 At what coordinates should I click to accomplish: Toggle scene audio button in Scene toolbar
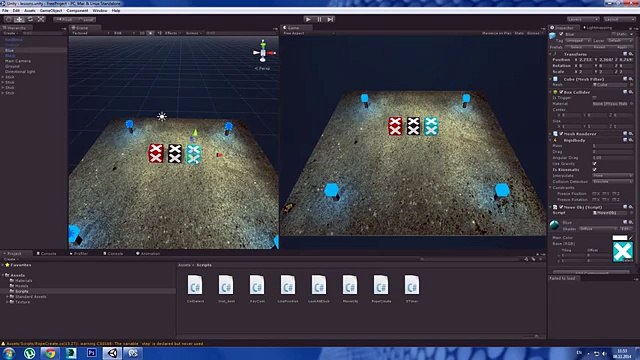pyautogui.click(x=160, y=33)
